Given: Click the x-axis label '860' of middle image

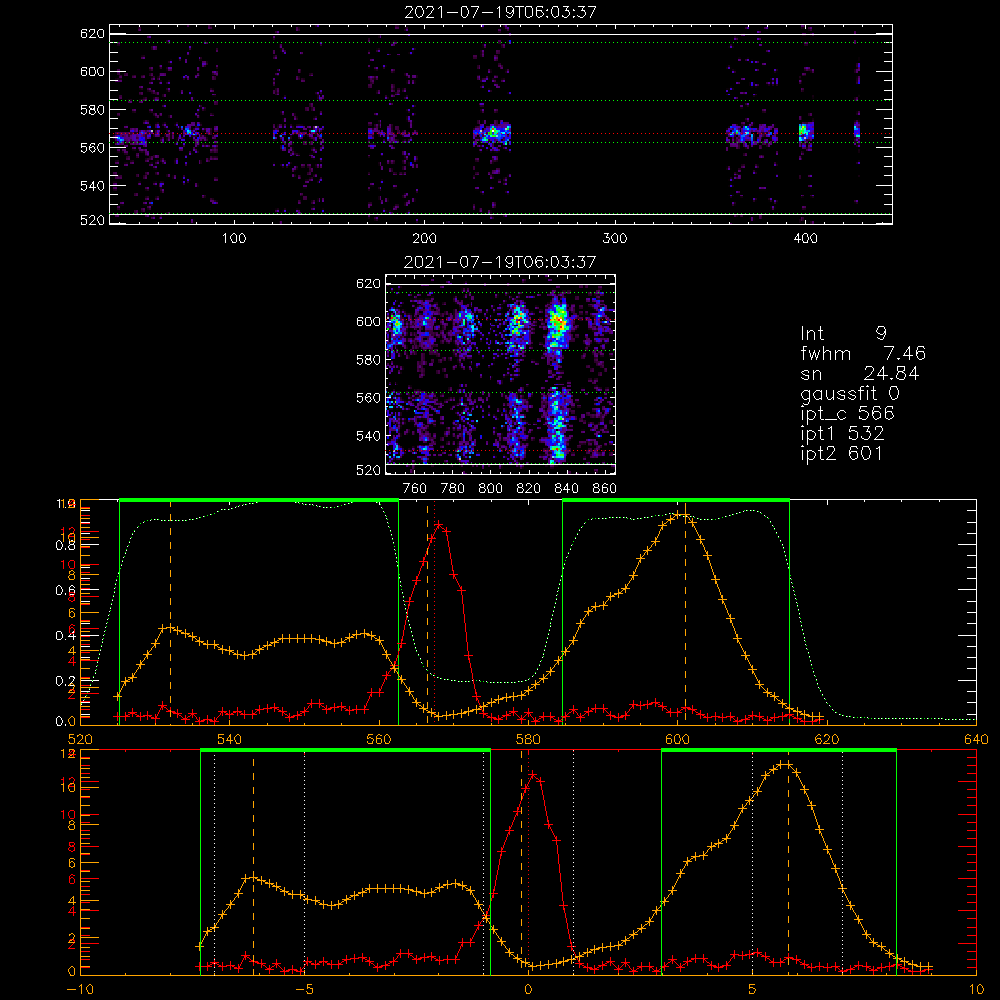Looking at the screenshot, I should pos(604,489).
